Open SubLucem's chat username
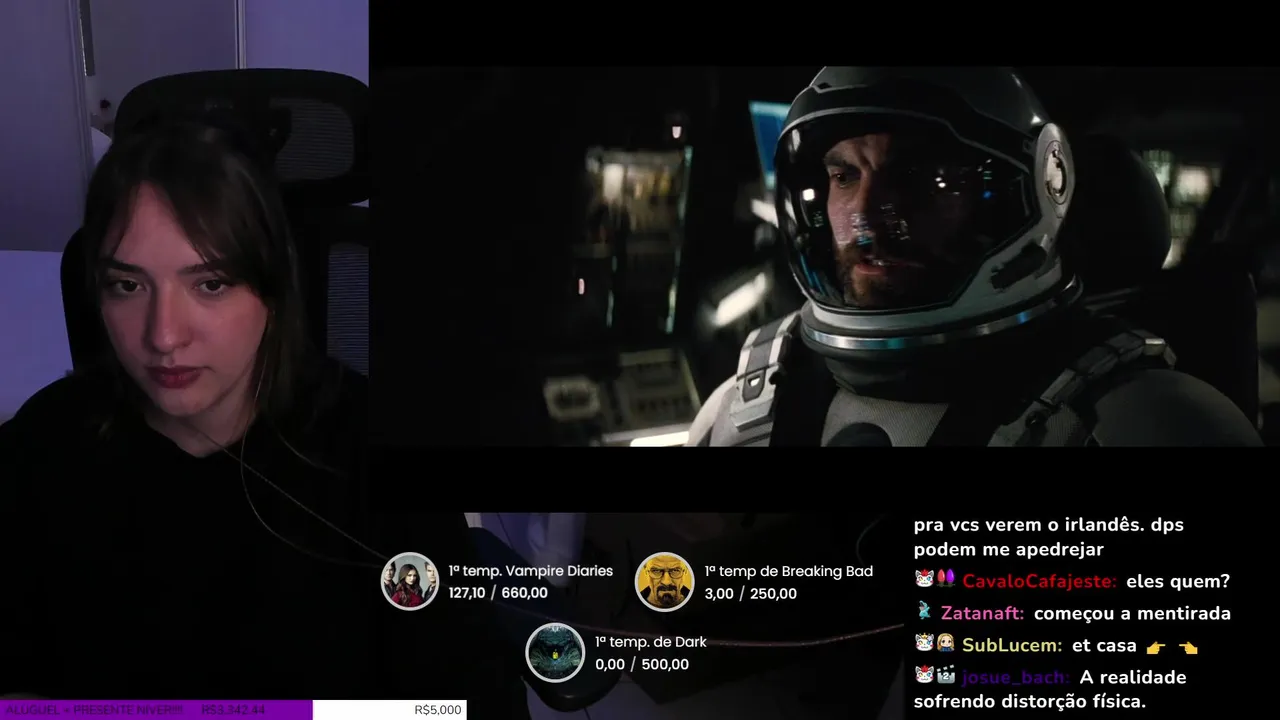The width and height of the screenshot is (1280, 720). coord(1012,645)
